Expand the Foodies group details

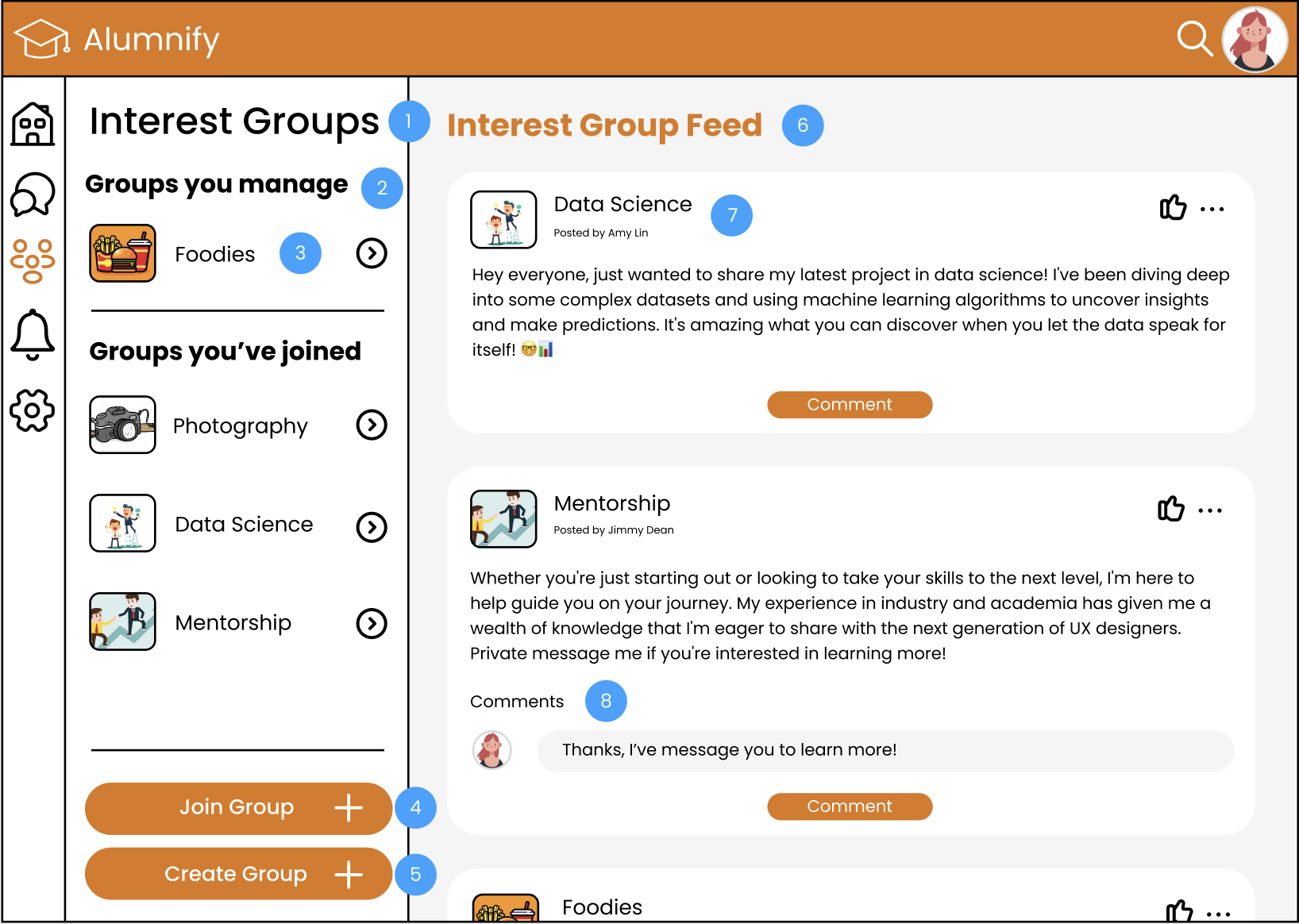click(x=371, y=253)
